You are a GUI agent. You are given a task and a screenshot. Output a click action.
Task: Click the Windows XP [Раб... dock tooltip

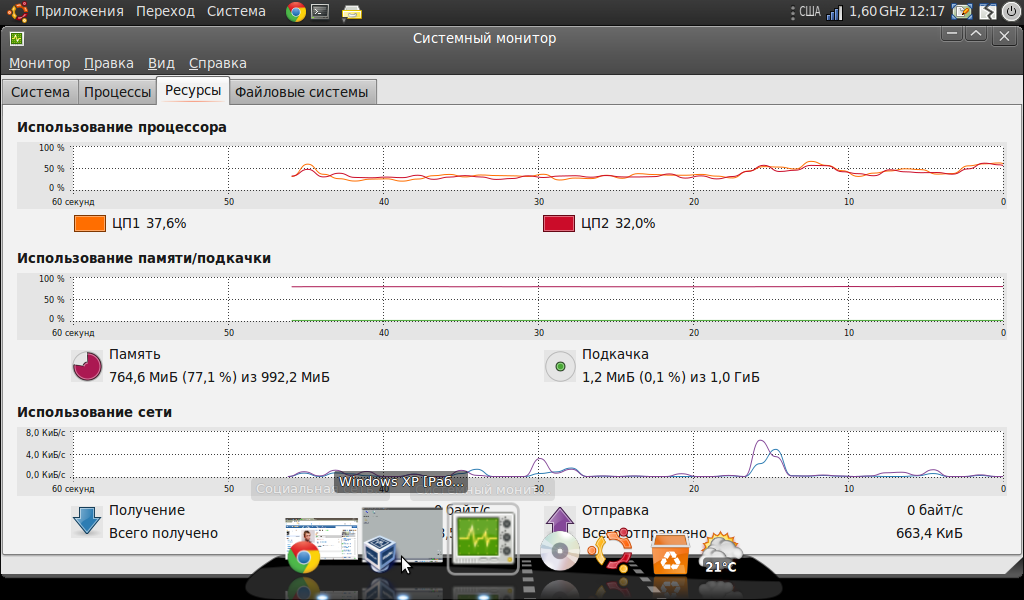[401, 482]
